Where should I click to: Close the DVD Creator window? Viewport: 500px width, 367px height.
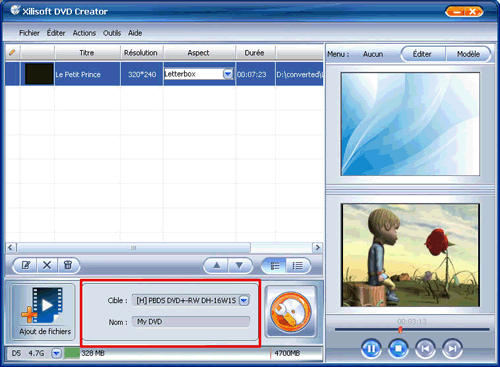473,12
